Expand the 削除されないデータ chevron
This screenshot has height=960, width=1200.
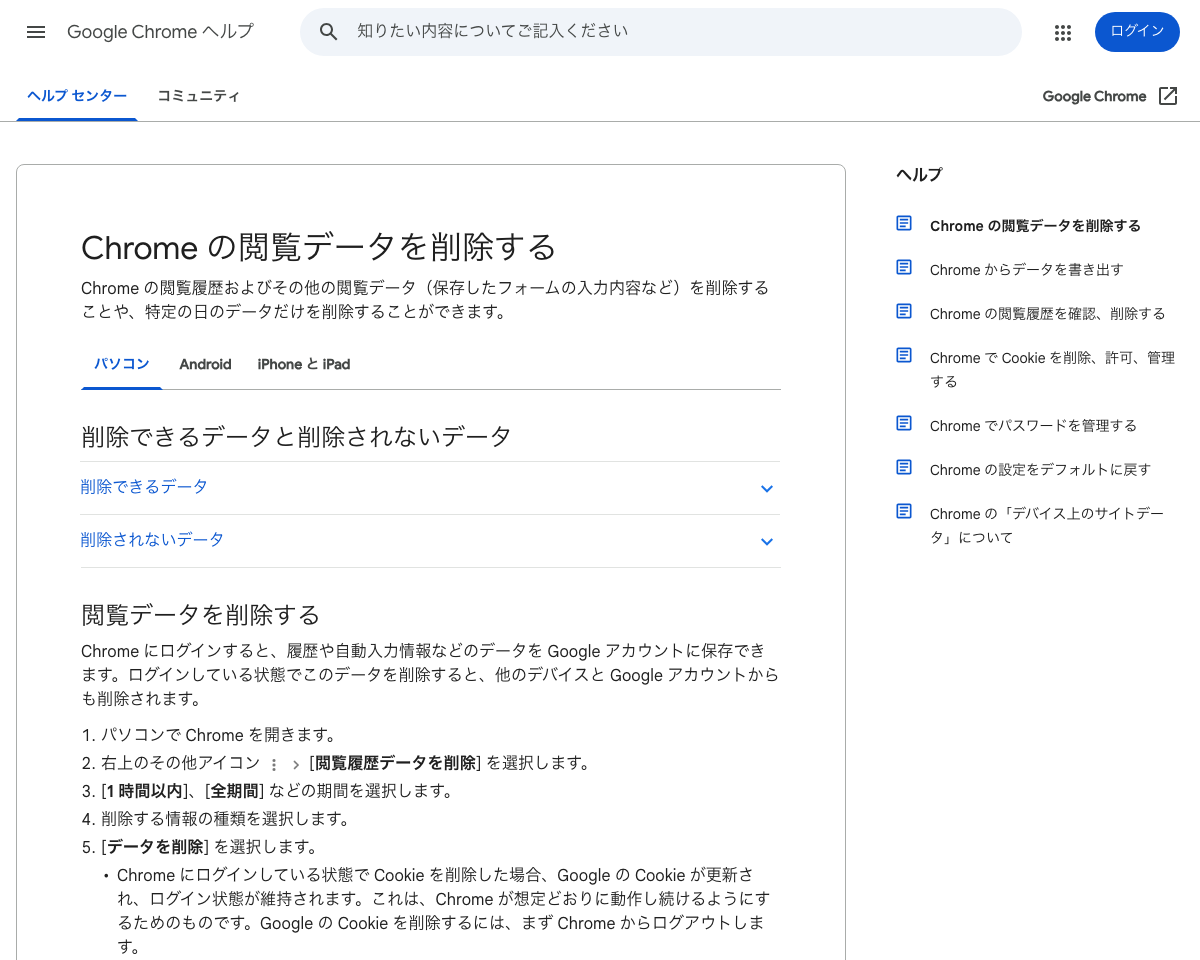767,542
